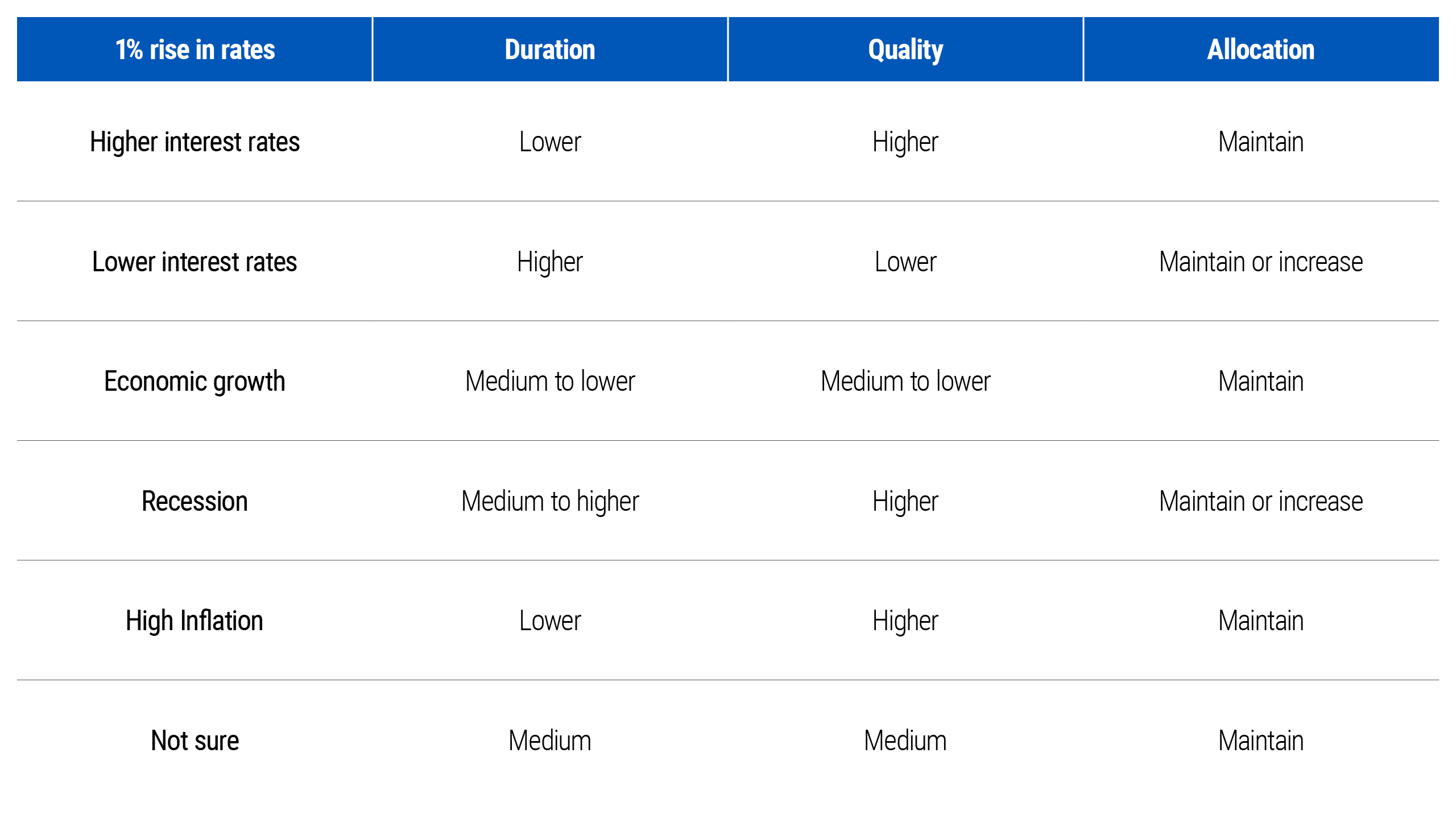Click the '1% rise in rates' header
The image size is (1456, 819).
pos(195,49)
